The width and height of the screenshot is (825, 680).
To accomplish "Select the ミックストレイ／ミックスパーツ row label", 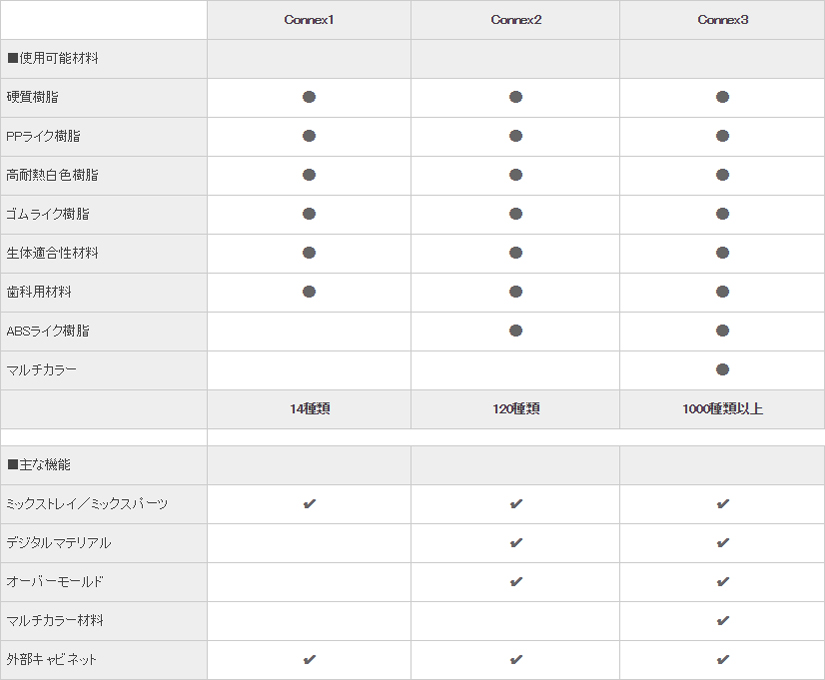I will 87,504.
